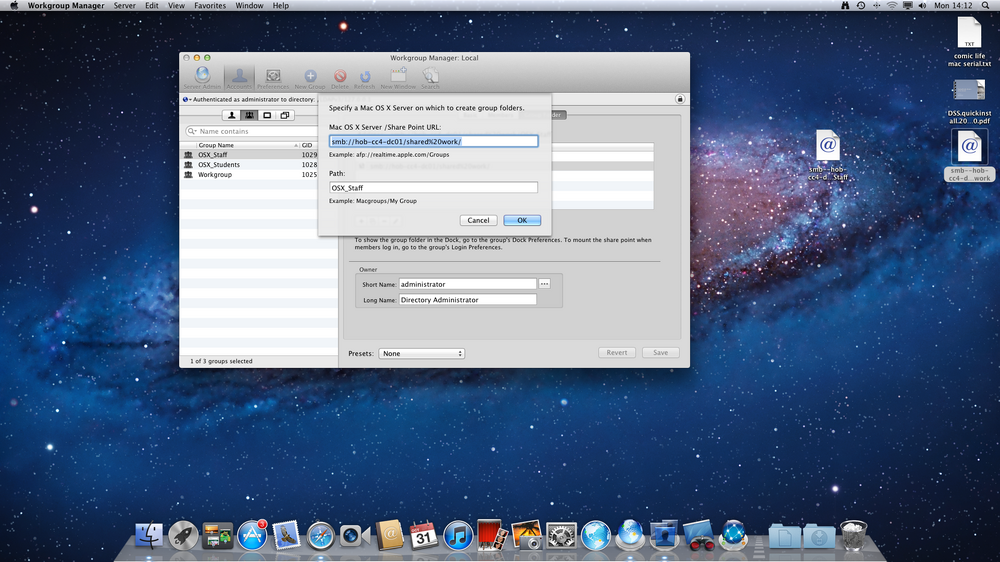Open the Server menu
This screenshot has height=562, width=1000.
124,6
